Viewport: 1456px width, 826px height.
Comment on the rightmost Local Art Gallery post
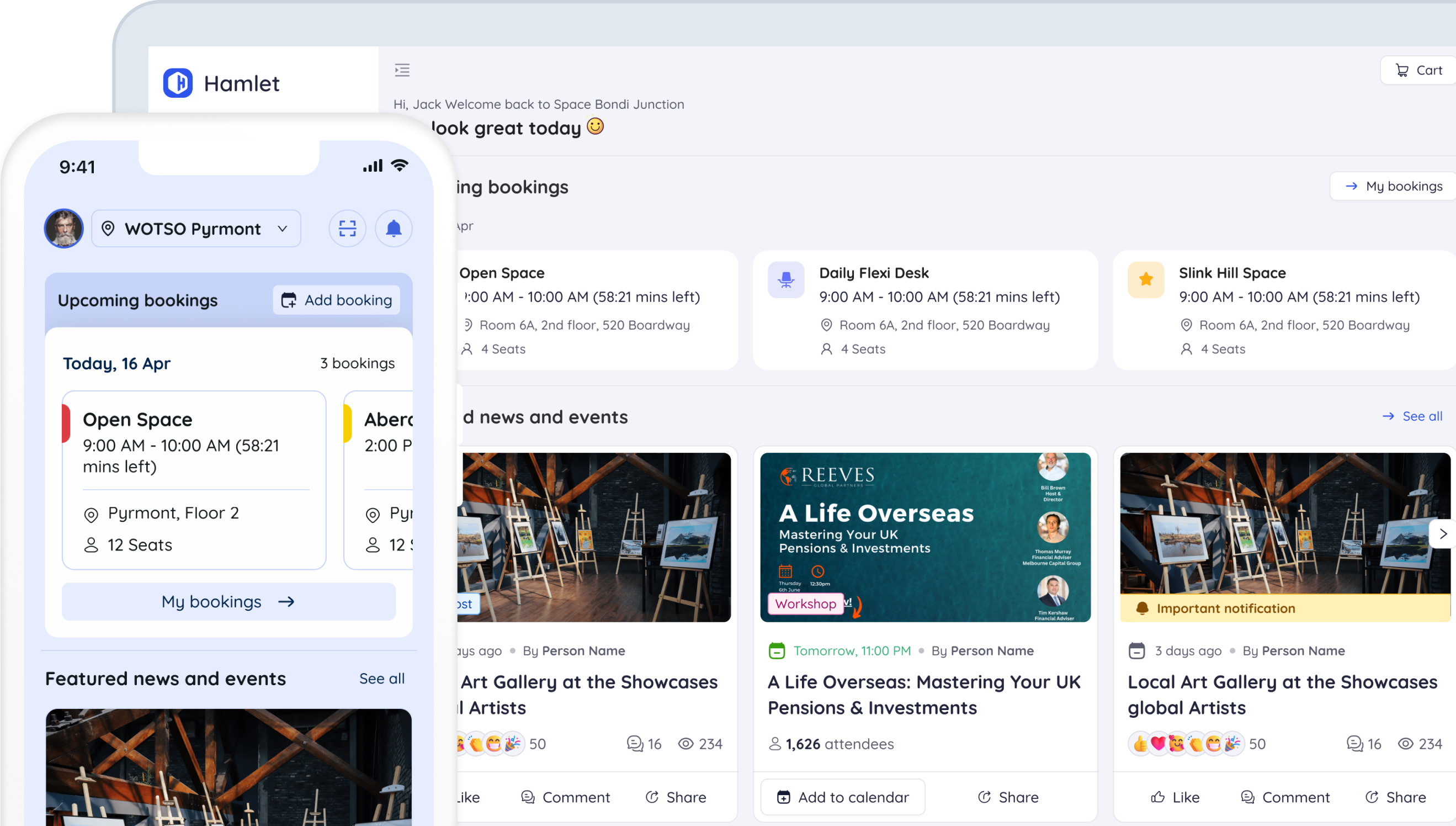click(x=1285, y=797)
